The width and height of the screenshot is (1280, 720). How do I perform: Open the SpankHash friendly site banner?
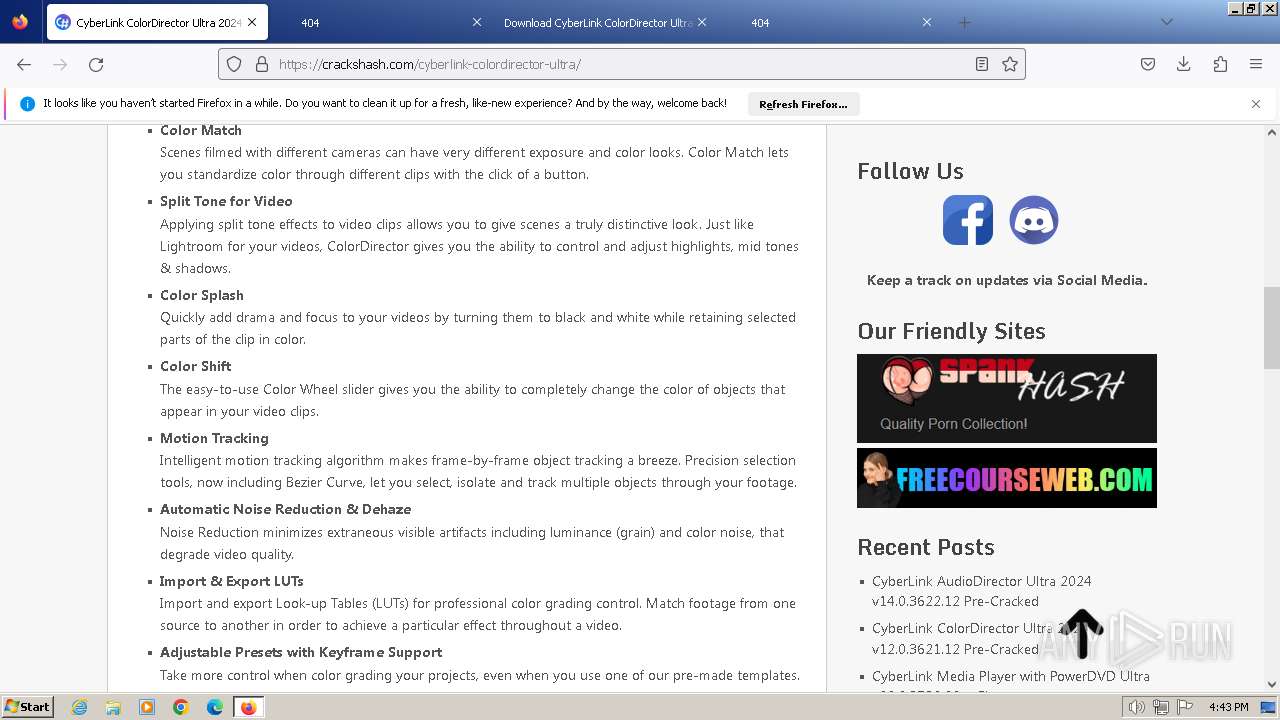1007,398
